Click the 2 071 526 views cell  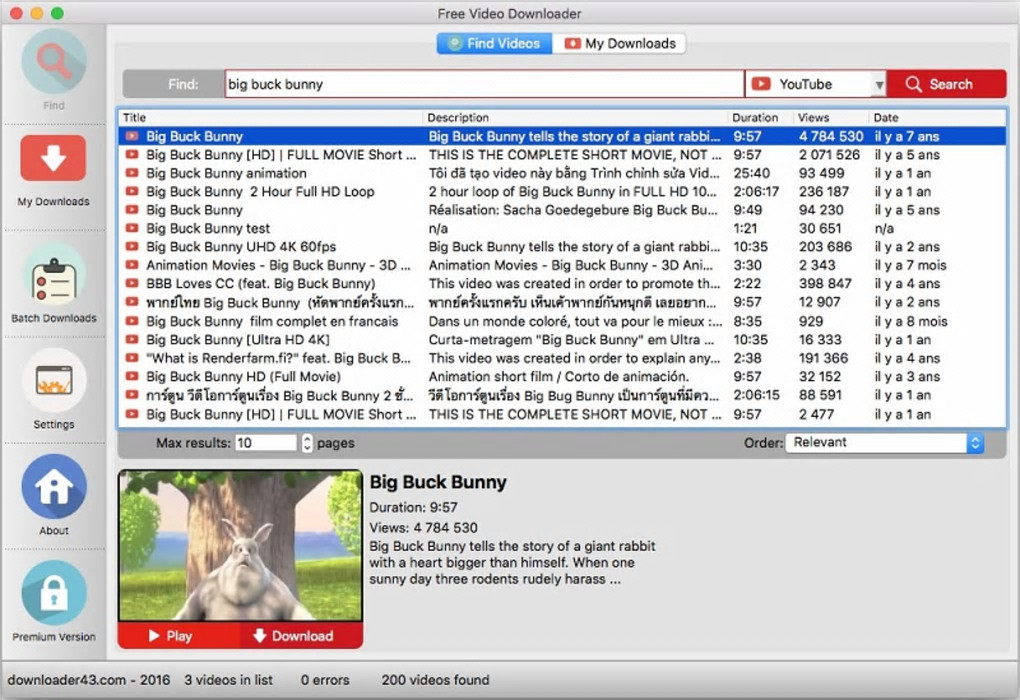pyautogui.click(x=829, y=155)
